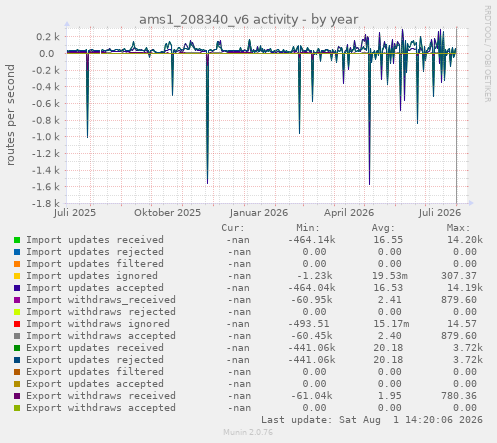Click the Avg value '1.95'
497x443 pixels.
click(x=390, y=396)
